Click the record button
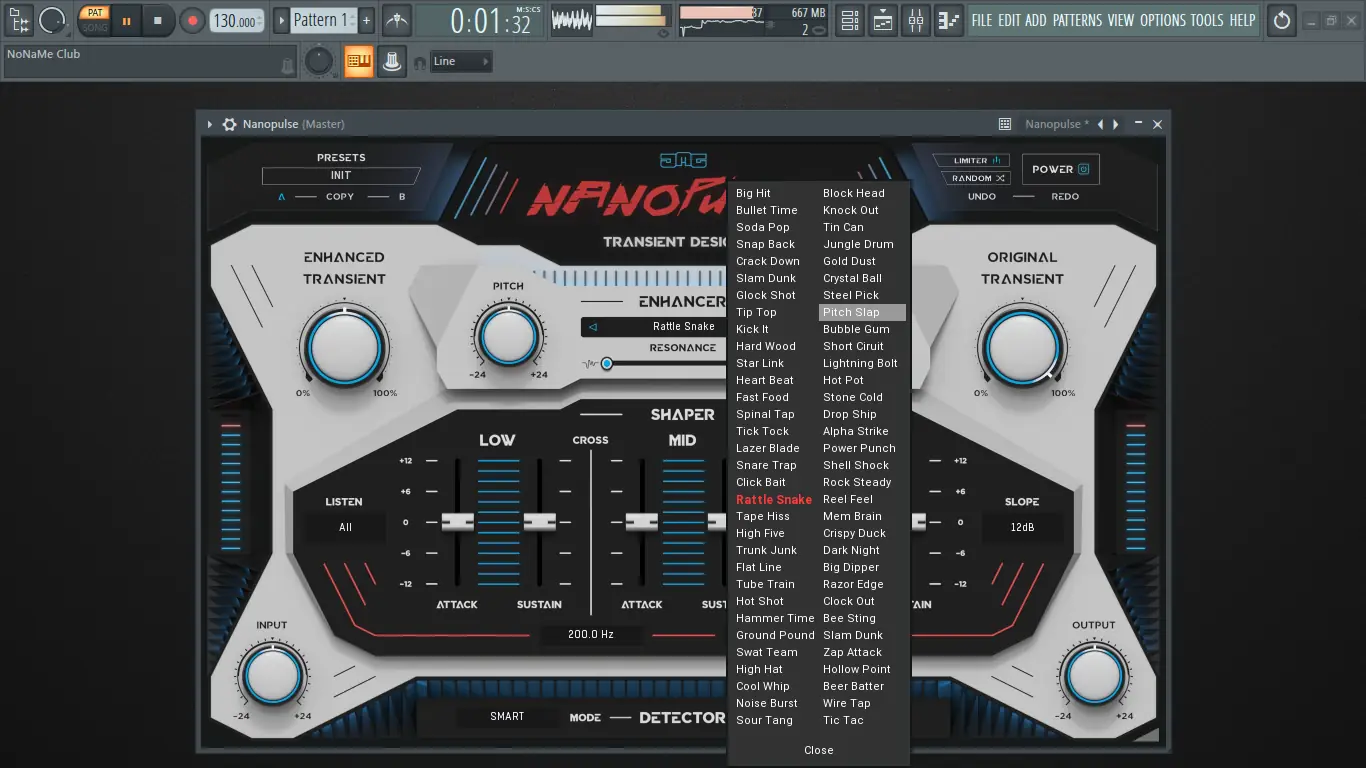The width and height of the screenshot is (1366, 768). pyautogui.click(x=193, y=20)
